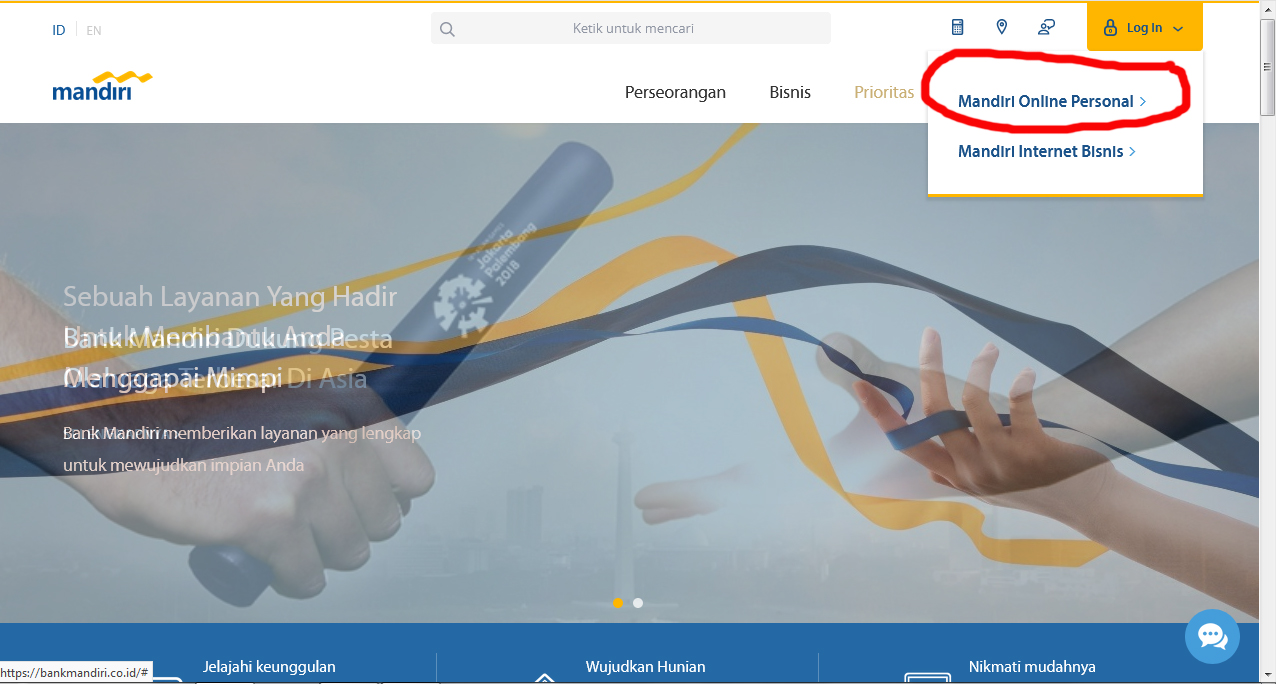
Task: Focus the 'Ketik untuk mencari' search field
Action: click(x=631, y=28)
